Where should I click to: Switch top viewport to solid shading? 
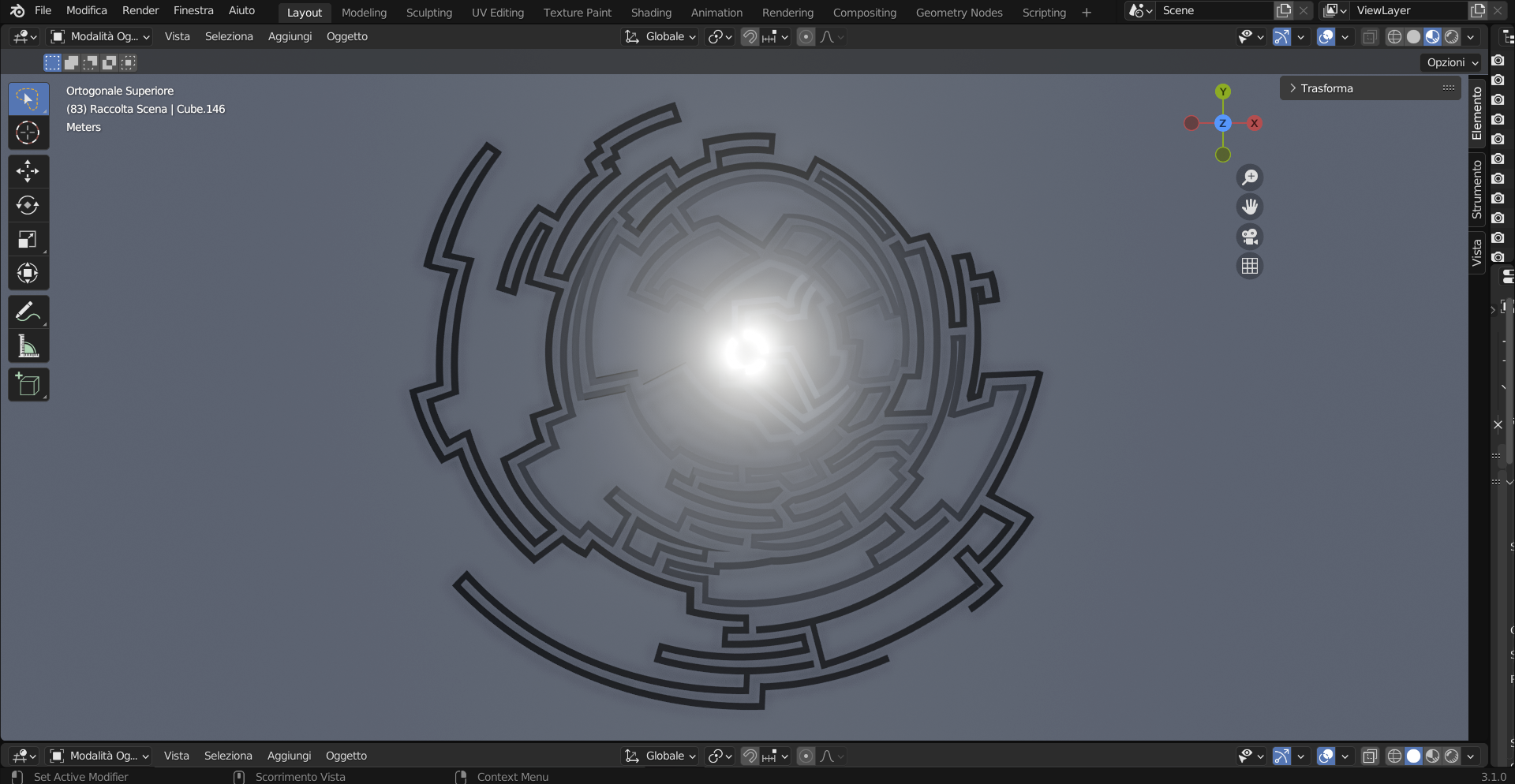click(1413, 36)
